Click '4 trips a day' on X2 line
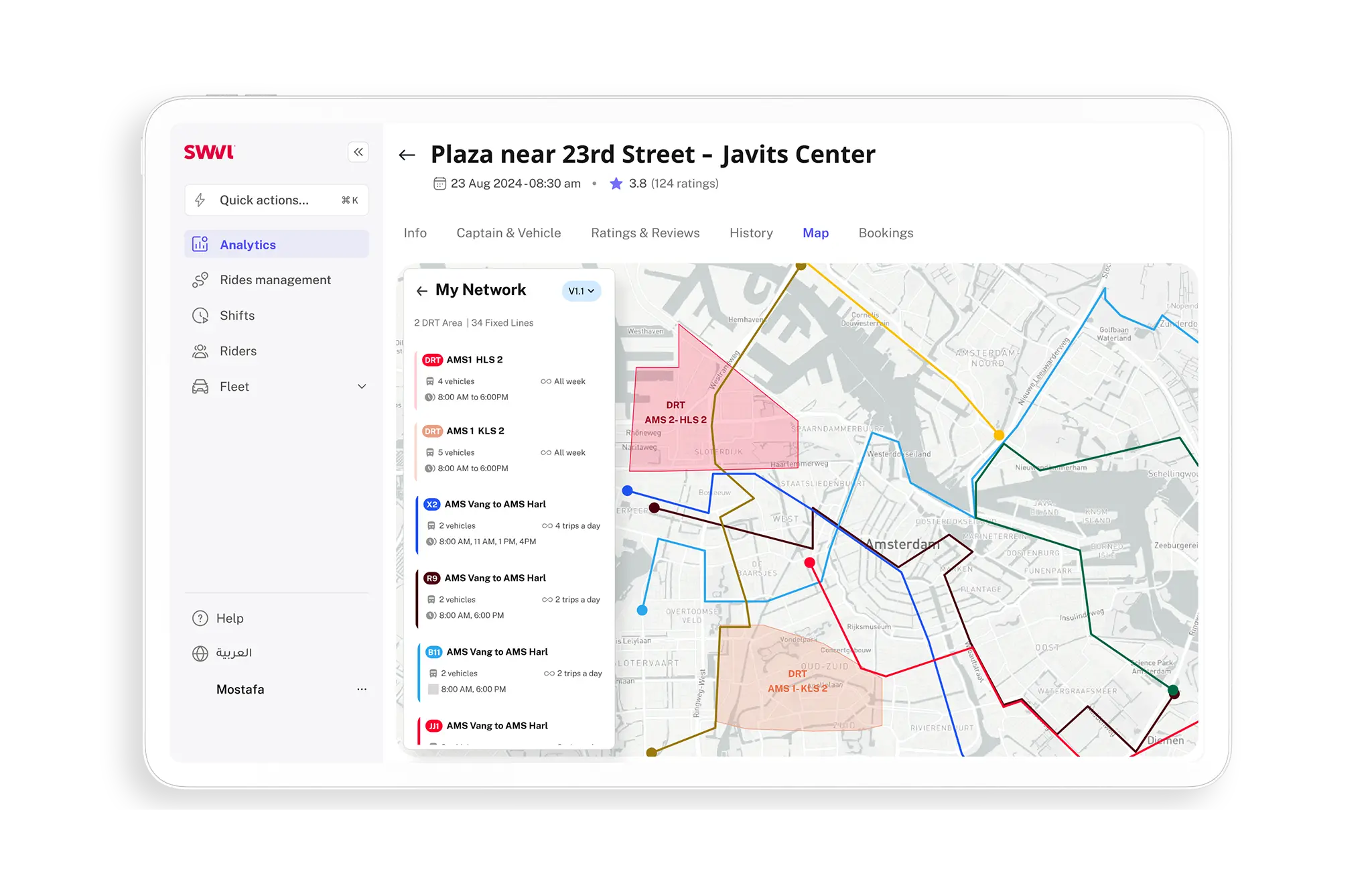The image size is (1372, 884). [577, 525]
